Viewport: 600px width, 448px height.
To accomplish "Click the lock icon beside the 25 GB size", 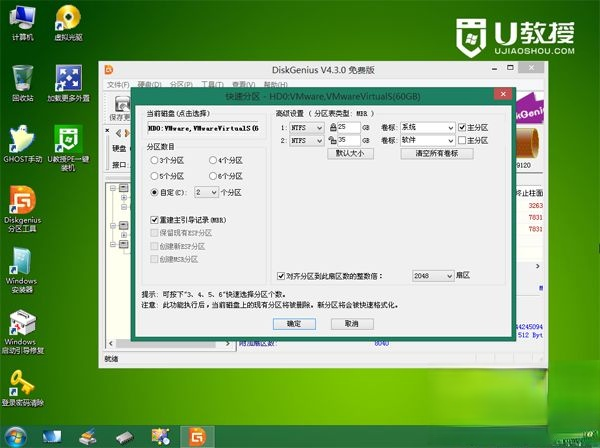I will [333, 127].
